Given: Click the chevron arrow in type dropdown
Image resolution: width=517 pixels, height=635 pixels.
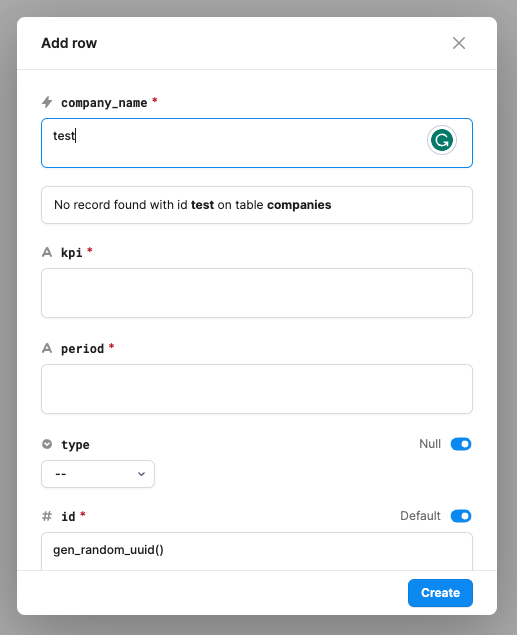Looking at the screenshot, I should [x=141, y=474].
